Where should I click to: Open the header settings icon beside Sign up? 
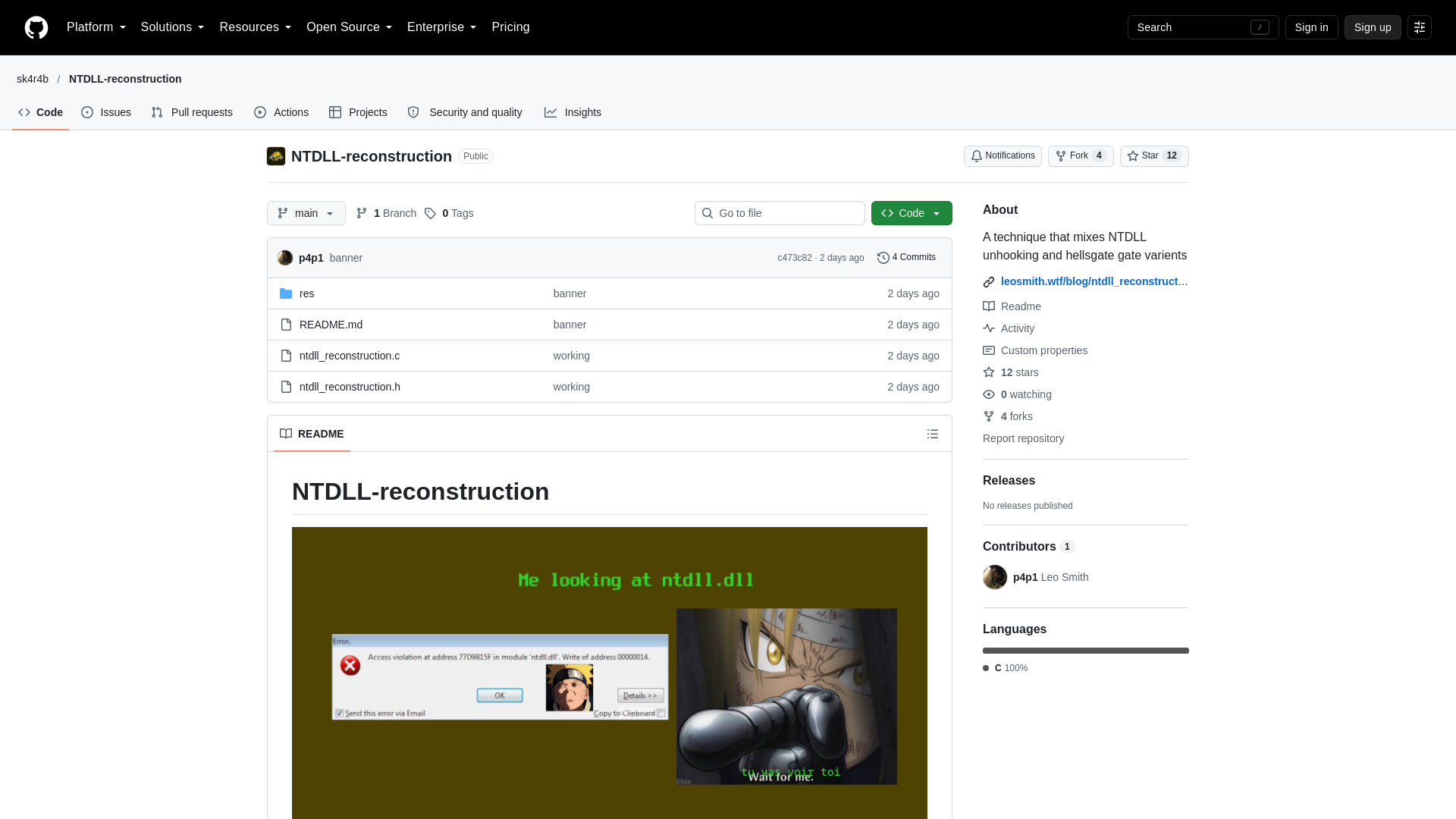click(1420, 27)
